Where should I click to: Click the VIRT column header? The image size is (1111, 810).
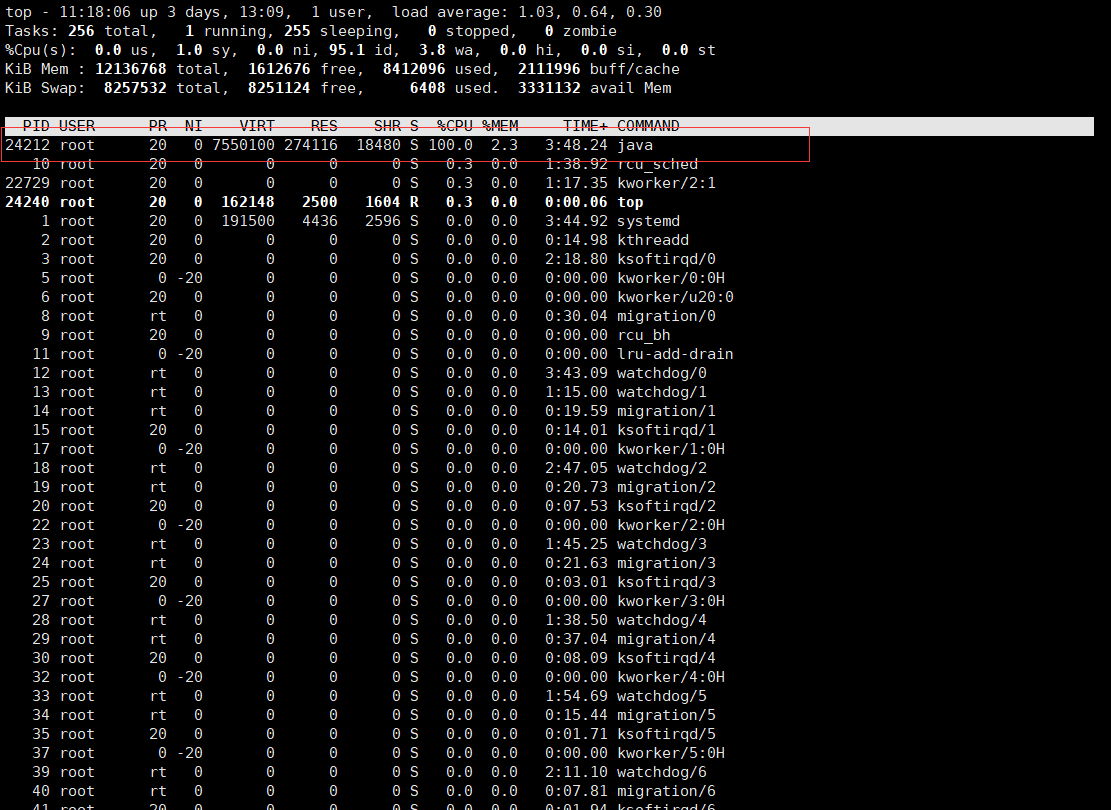tap(256, 126)
